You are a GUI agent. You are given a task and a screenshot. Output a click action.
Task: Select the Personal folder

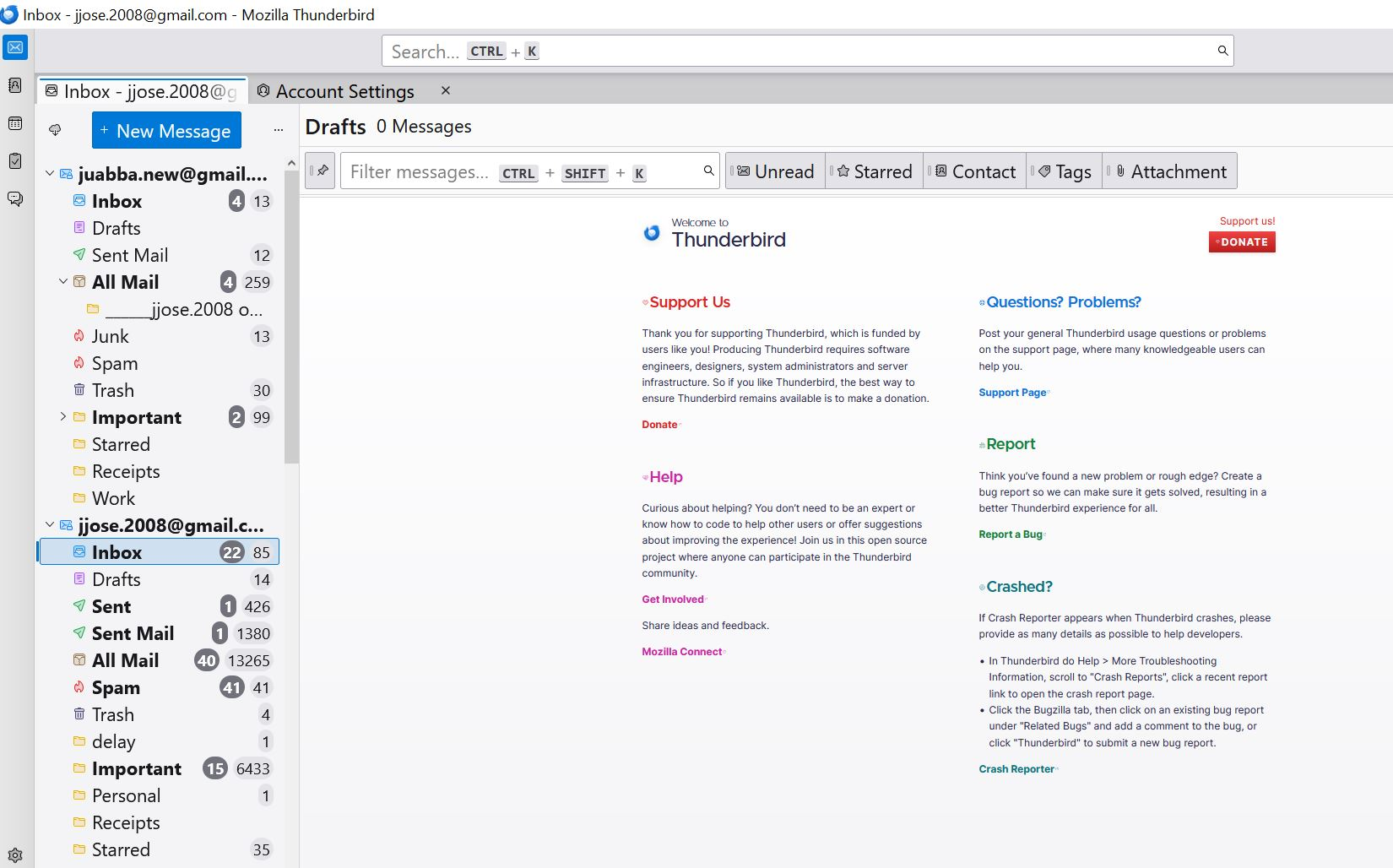(x=160, y=795)
